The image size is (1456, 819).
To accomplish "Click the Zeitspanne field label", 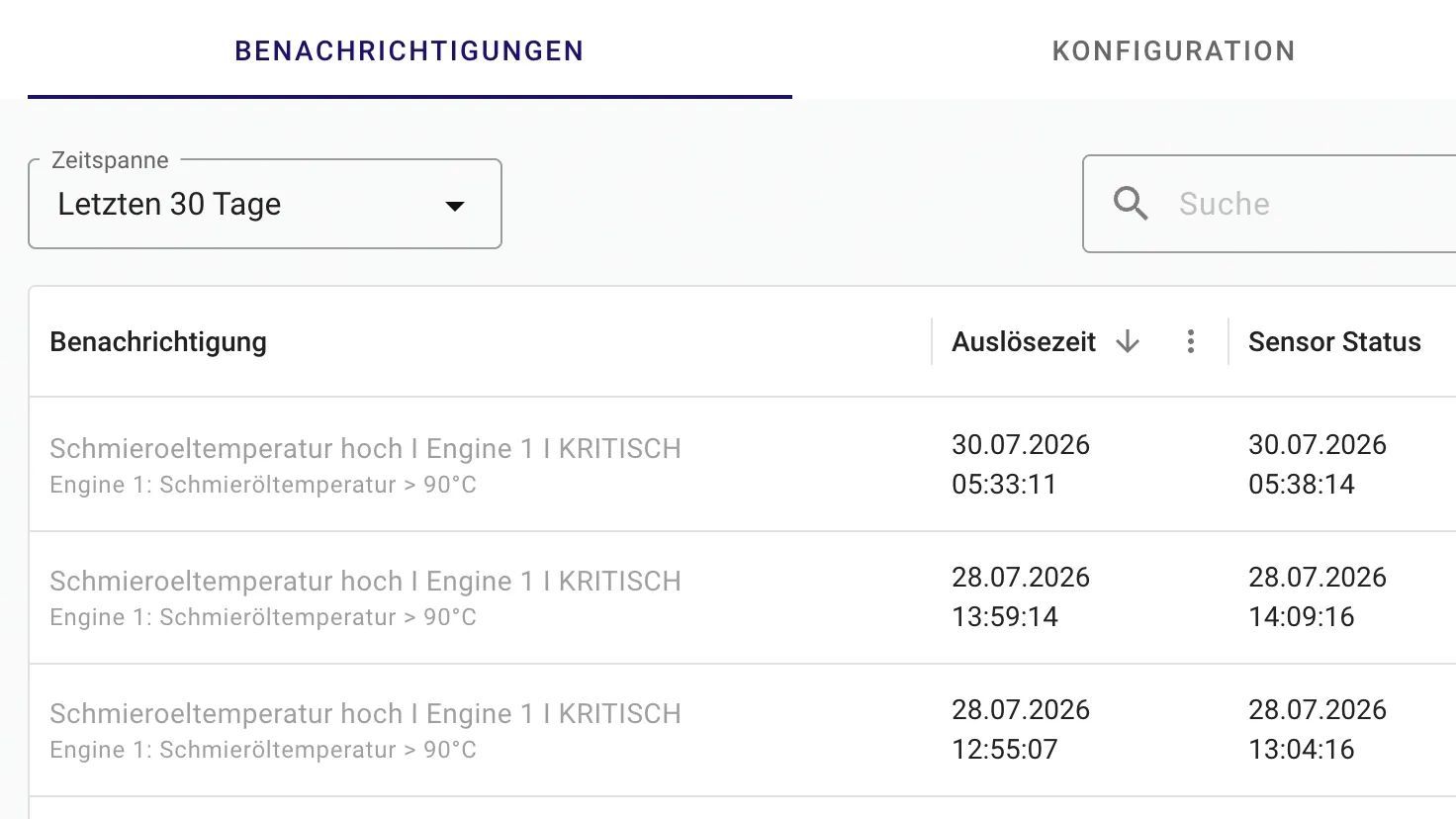I will click(x=110, y=160).
